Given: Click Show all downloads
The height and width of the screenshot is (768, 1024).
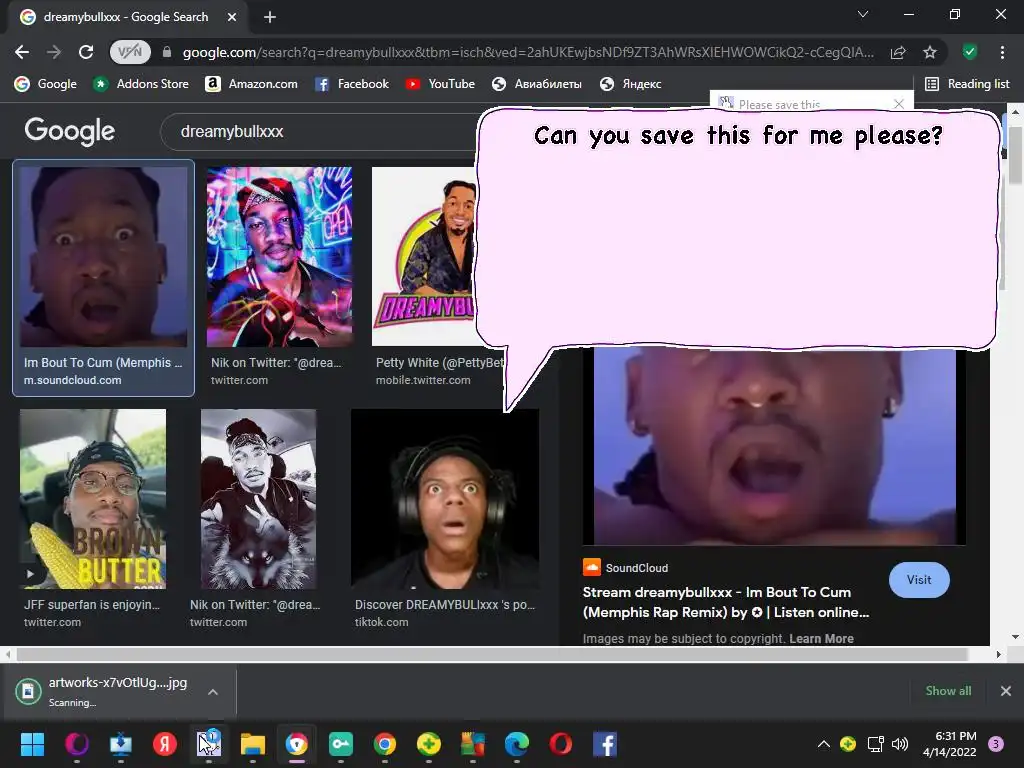Looking at the screenshot, I should tap(948, 691).
